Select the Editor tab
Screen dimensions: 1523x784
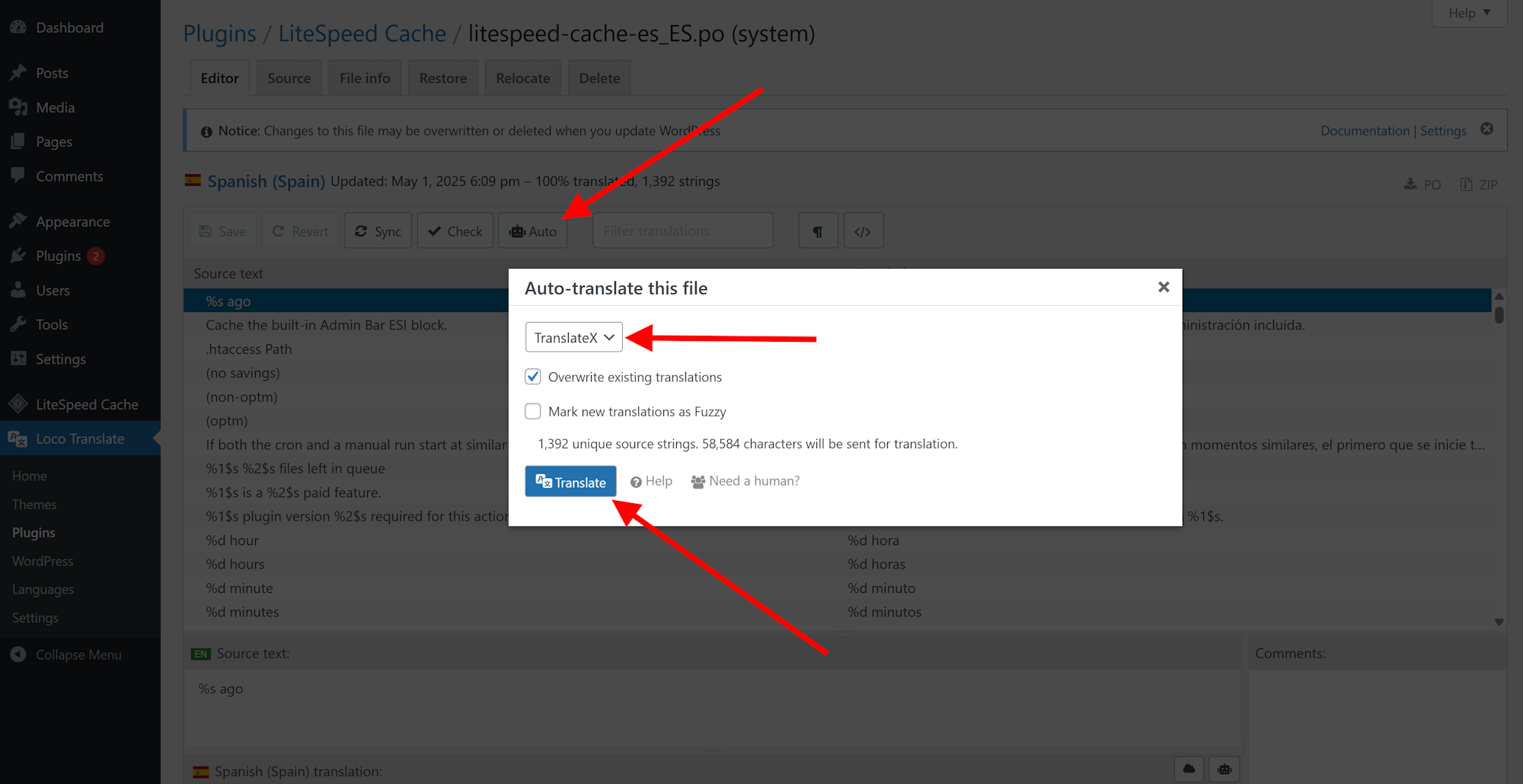coord(220,78)
